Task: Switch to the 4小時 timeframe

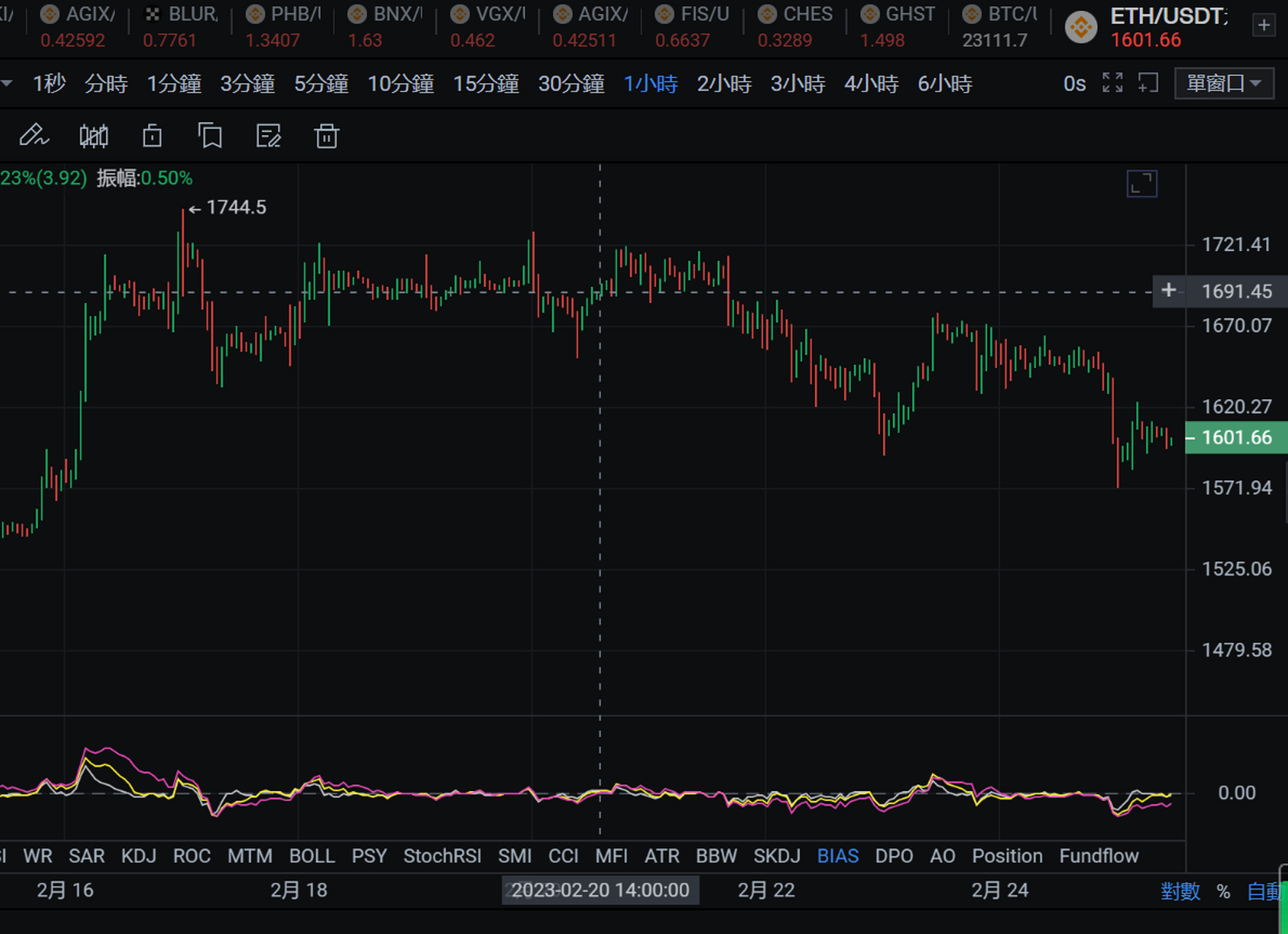Action: click(871, 84)
